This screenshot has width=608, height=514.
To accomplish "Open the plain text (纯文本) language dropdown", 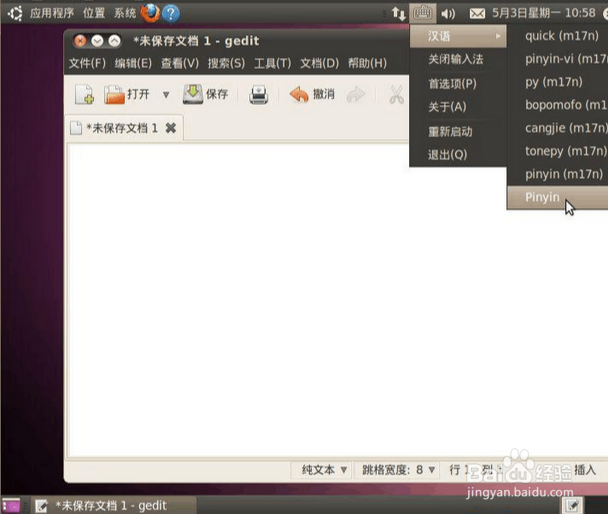I will coord(323,470).
